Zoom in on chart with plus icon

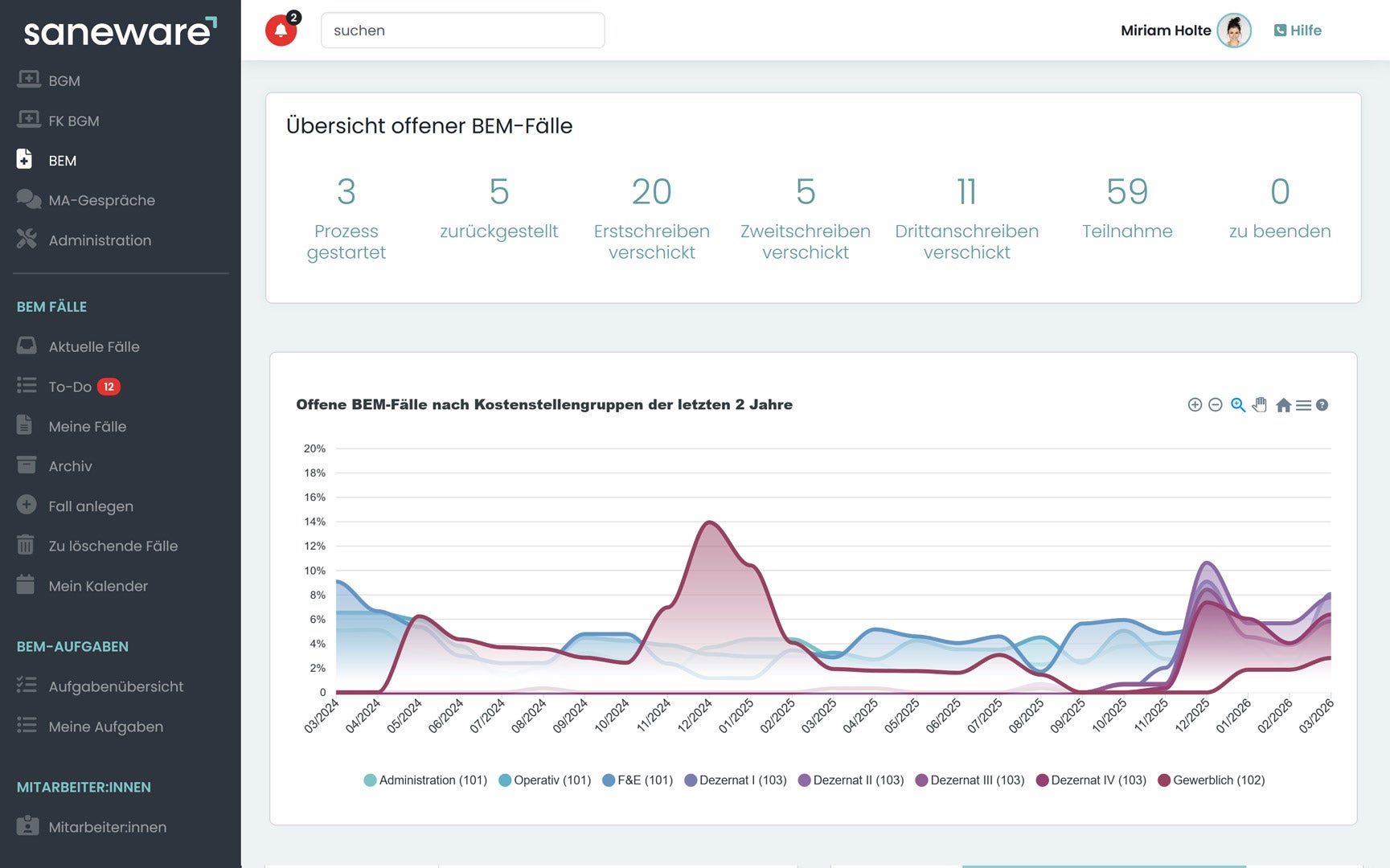1195,405
